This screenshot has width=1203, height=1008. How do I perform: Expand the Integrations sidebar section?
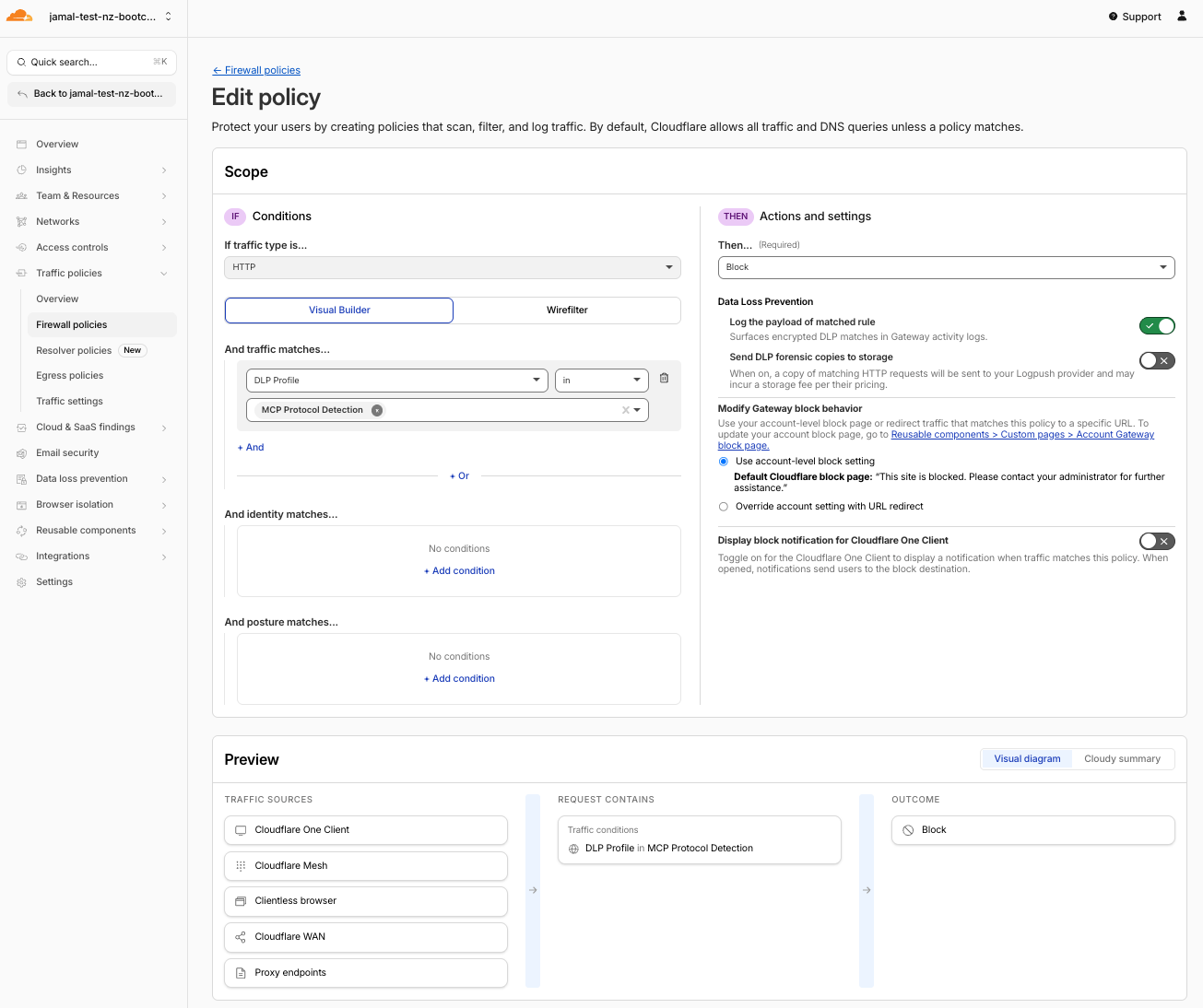(164, 557)
